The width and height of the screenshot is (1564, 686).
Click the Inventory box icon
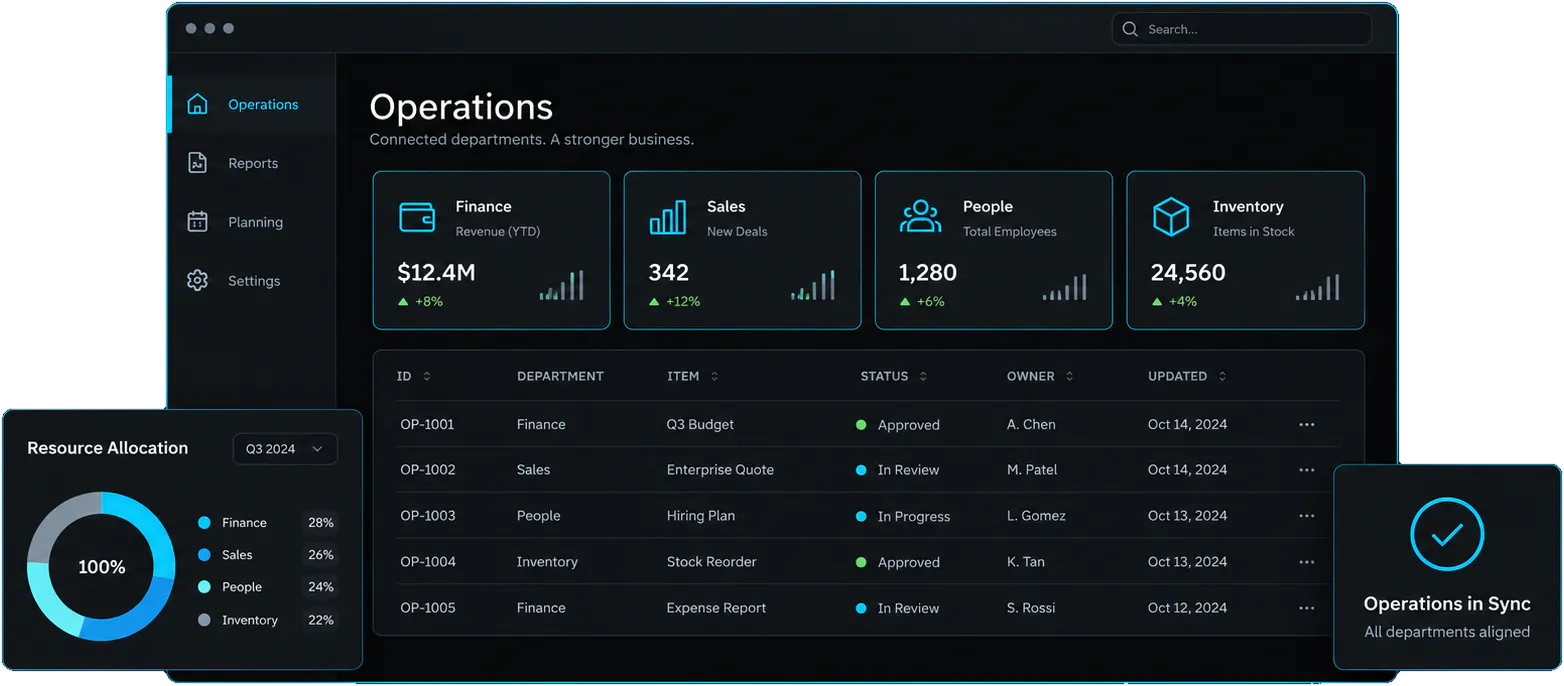point(1171,217)
